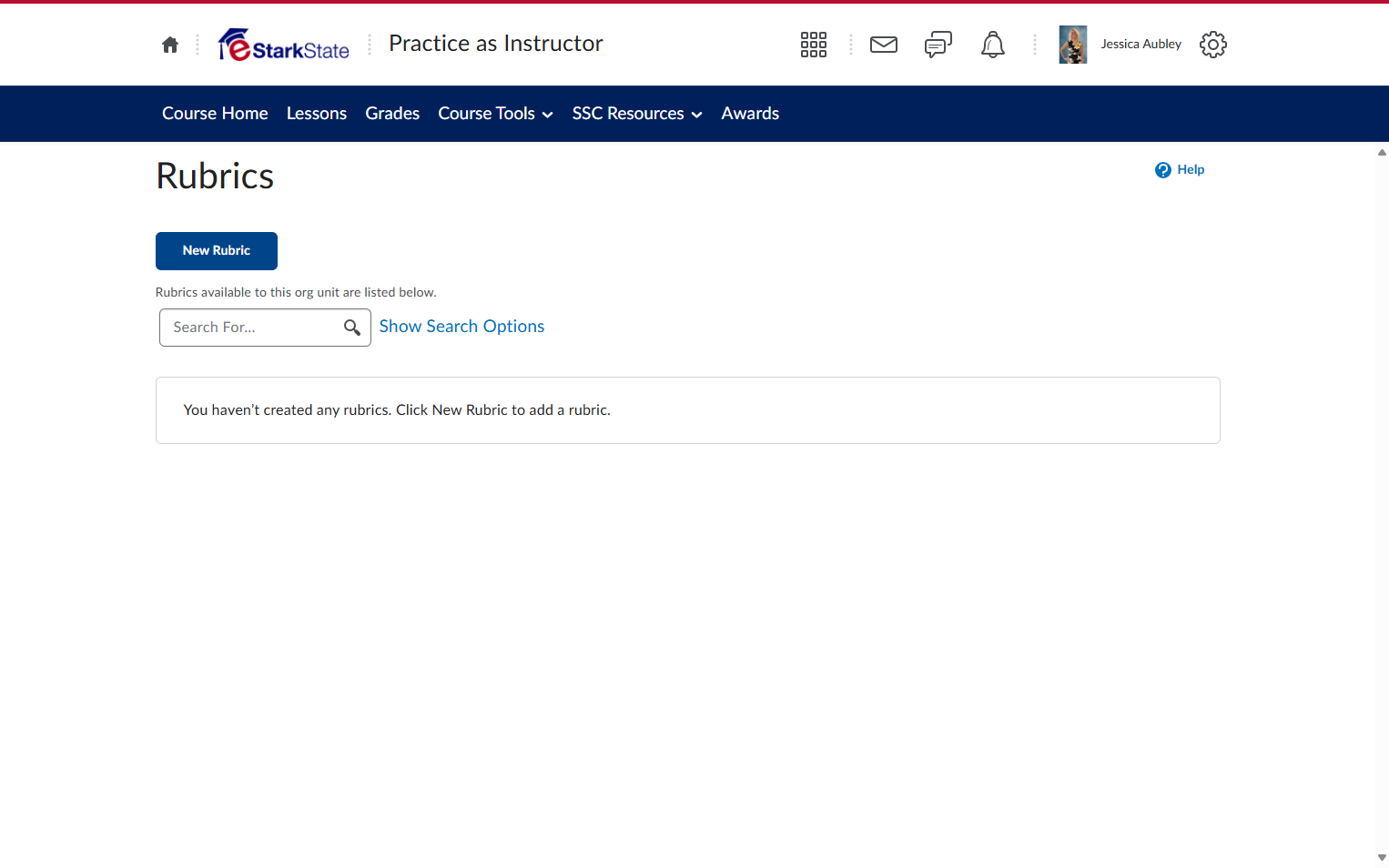Image resolution: width=1389 pixels, height=868 pixels.
Task: Open the Grades navigation item
Action: pyautogui.click(x=392, y=114)
